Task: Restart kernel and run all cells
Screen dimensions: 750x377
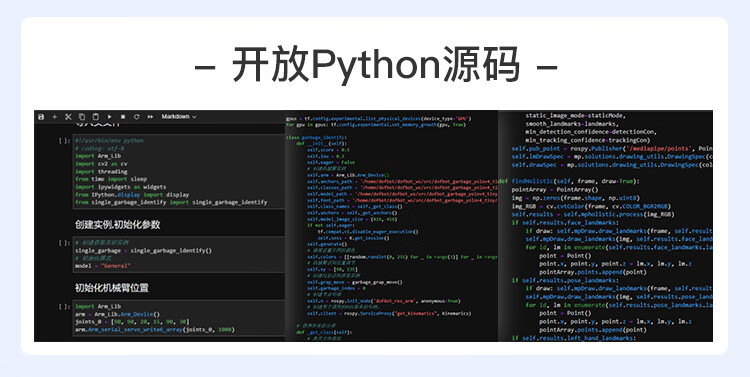Action: coord(150,117)
